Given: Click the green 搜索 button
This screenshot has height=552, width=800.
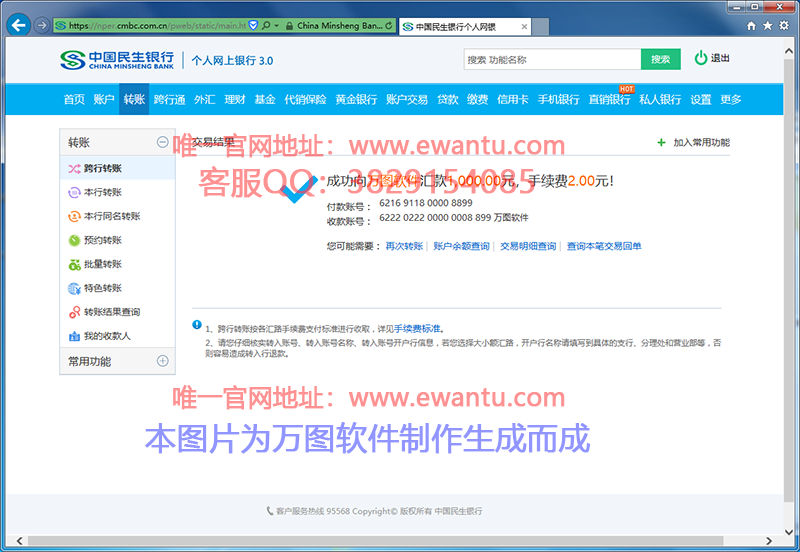Looking at the screenshot, I should click(661, 59).
